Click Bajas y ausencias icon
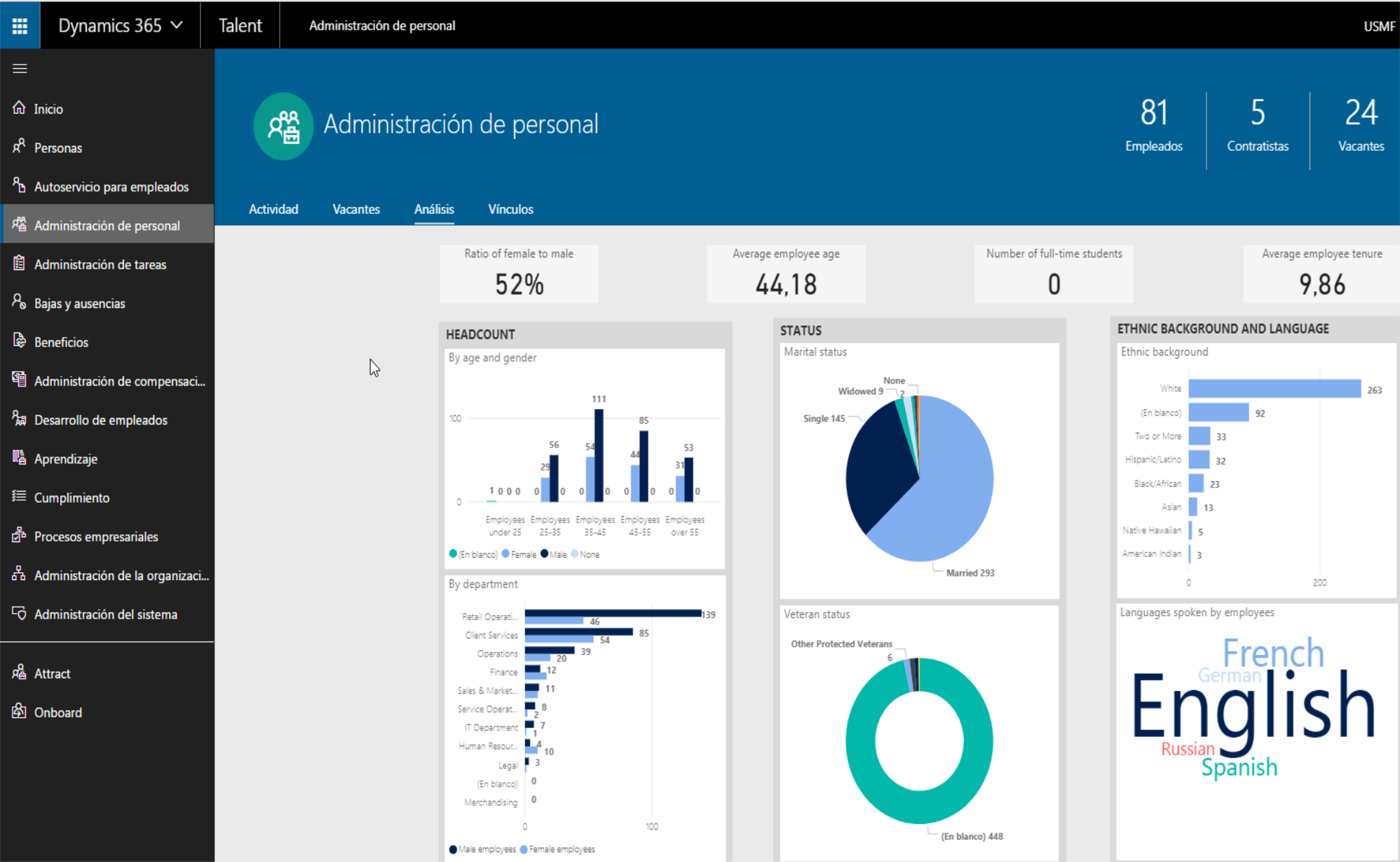Image resolution: width=1400 pixels, height=862 pixels. pyautogui.click(x=19, y=302)
